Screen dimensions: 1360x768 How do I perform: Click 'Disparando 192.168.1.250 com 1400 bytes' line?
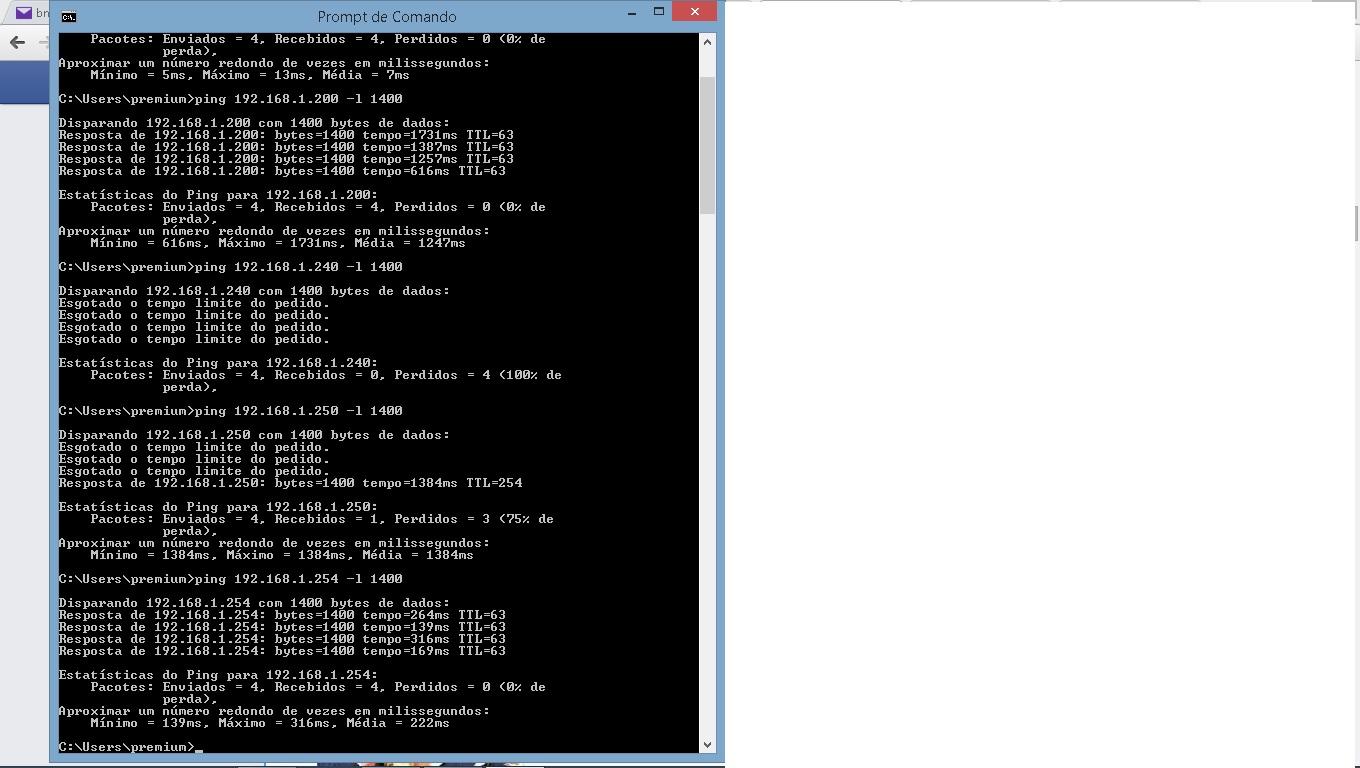255,435
